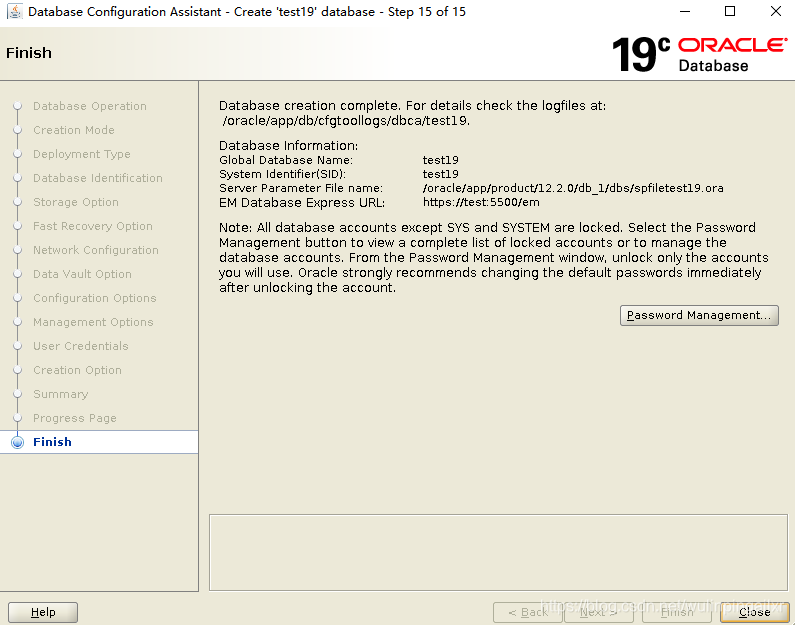Maximize the Database Configuration Assistant window
This screenshot has width=795, height=625.
click(730, 11)
